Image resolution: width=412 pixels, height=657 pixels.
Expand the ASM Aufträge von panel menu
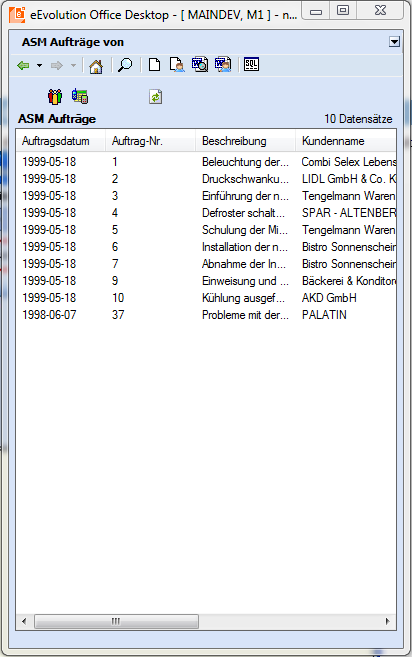[394, 42]
